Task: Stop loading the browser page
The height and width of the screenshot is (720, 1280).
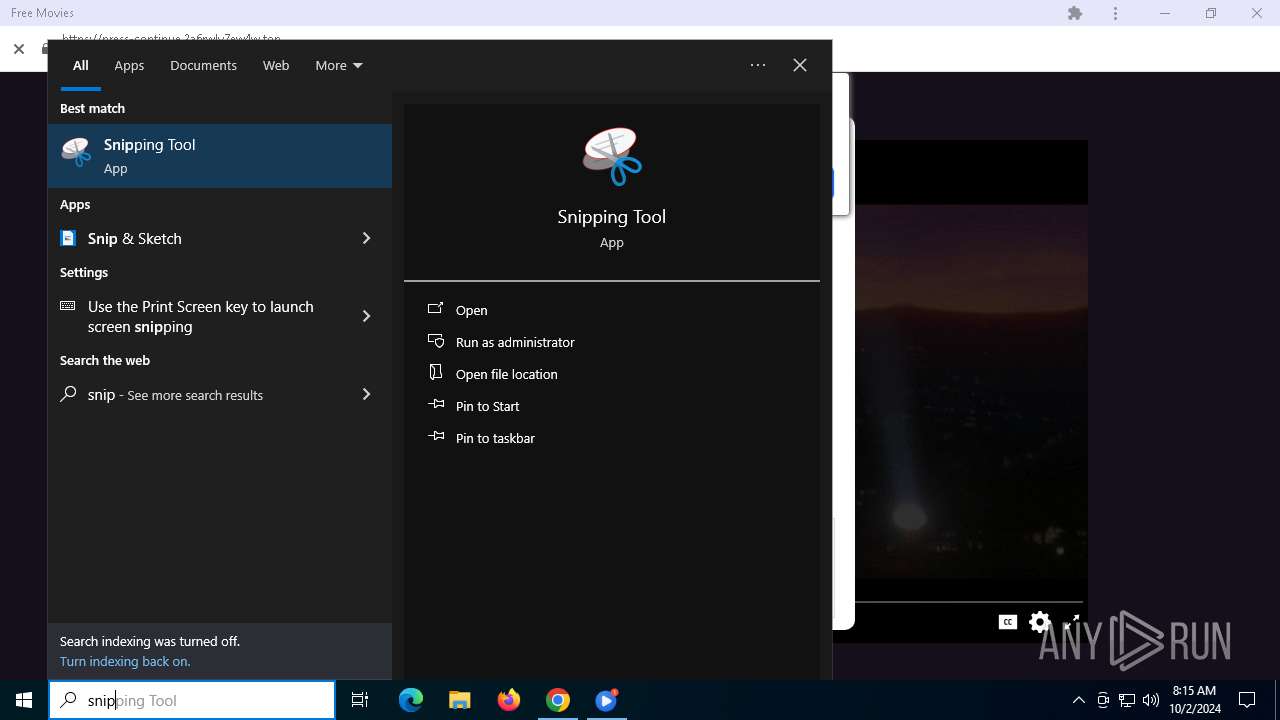Action: 19,48
